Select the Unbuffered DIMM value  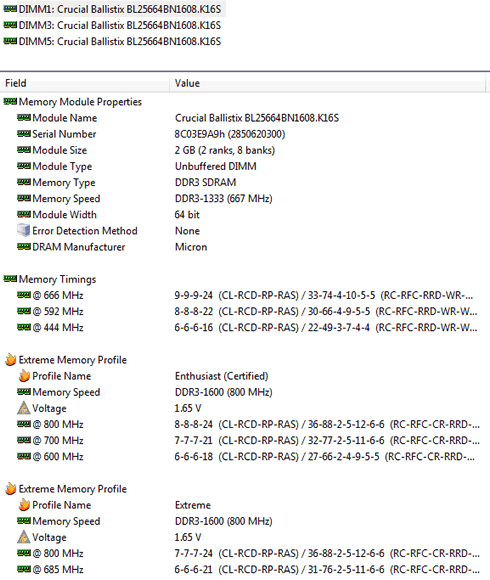coord(216,166)
